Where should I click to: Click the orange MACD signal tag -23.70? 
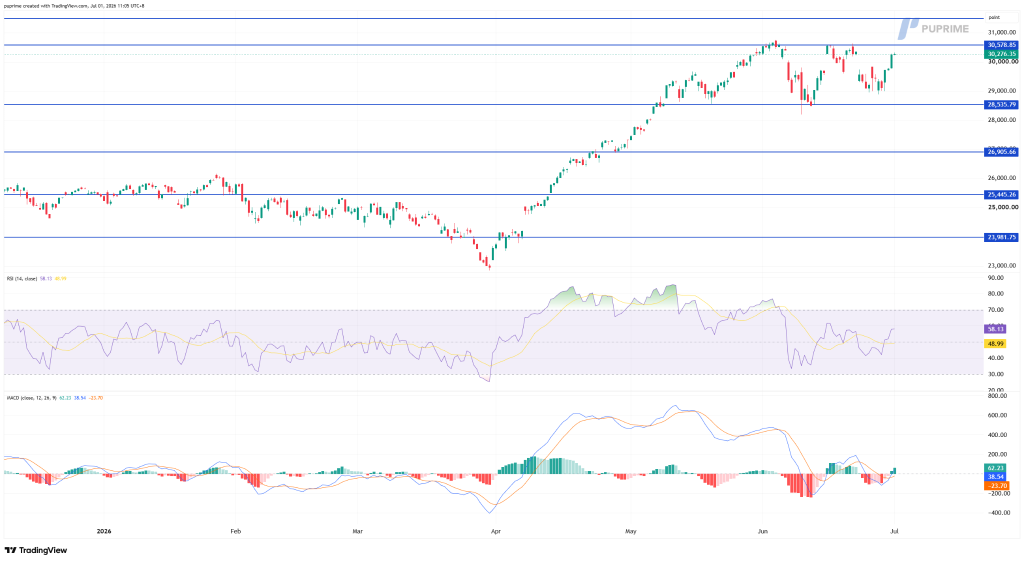coord(997,486)
